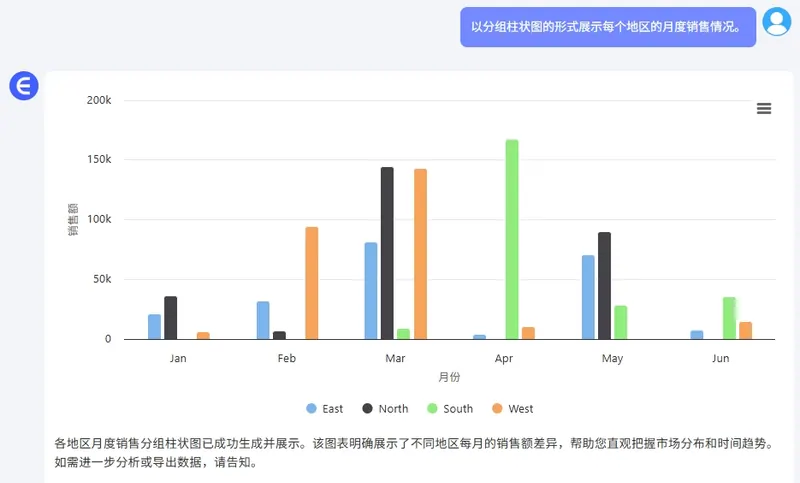Click the orange February West bar
Image resolution: width=800 pixels, height=483 pixels.
tap(312, 283)
